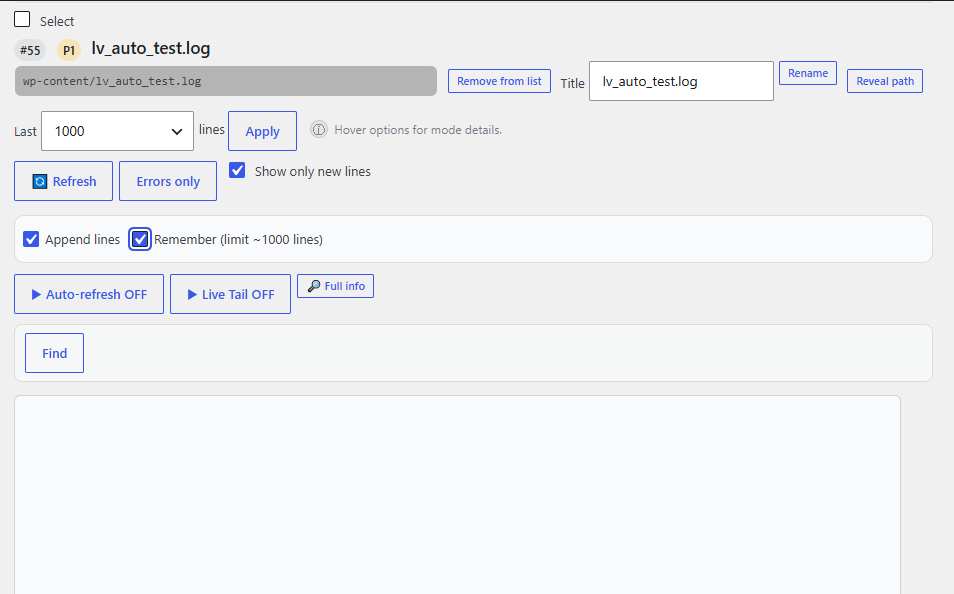Click the #55 badge
The image size is (954, 594).
coord(30,50)
